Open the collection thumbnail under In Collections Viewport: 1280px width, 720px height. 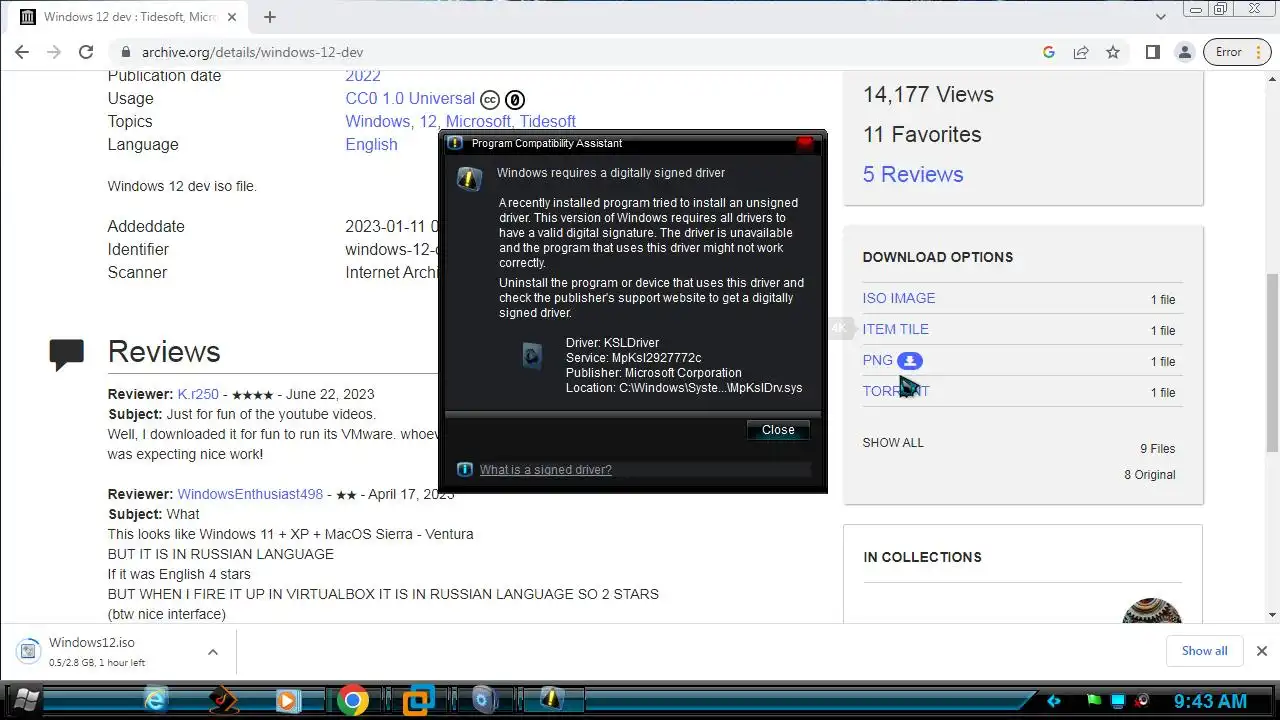(x=1152, y=610)
